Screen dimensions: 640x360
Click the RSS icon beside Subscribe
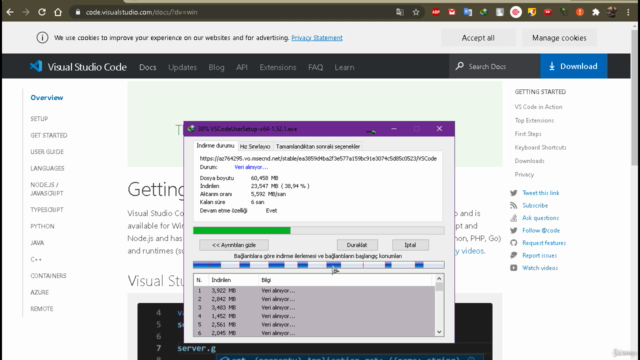513,205
